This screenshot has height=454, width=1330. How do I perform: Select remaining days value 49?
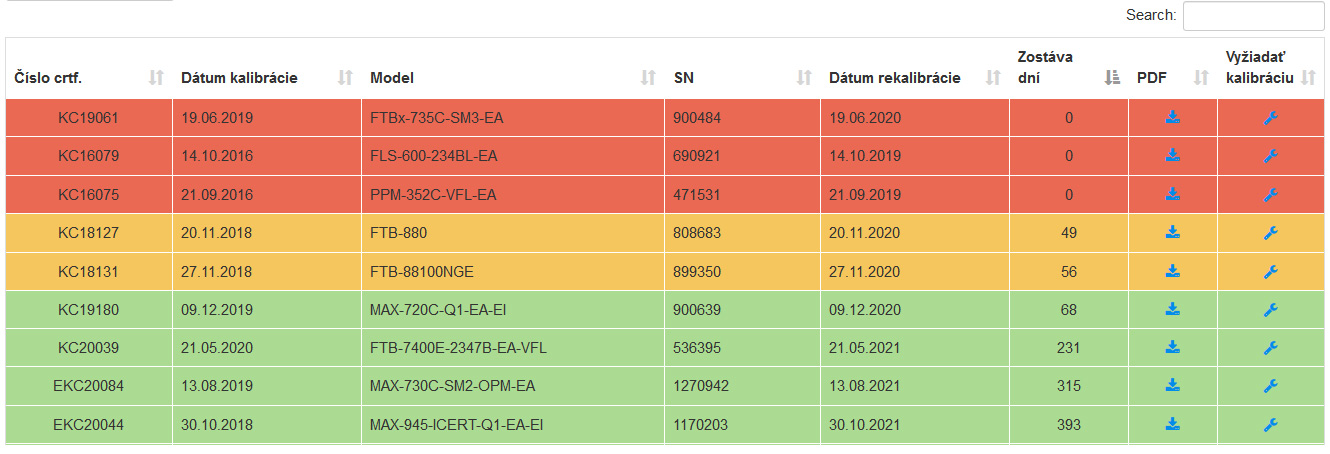(1069, 233)
